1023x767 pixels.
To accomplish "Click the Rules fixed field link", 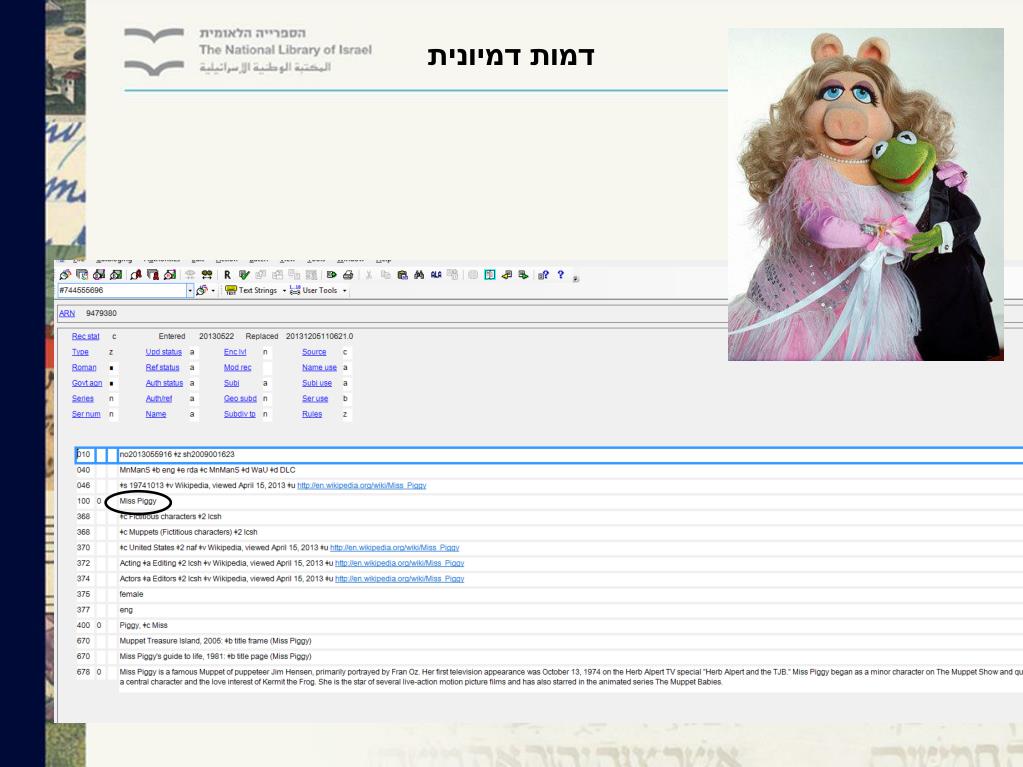I will (x=312, y=414).
